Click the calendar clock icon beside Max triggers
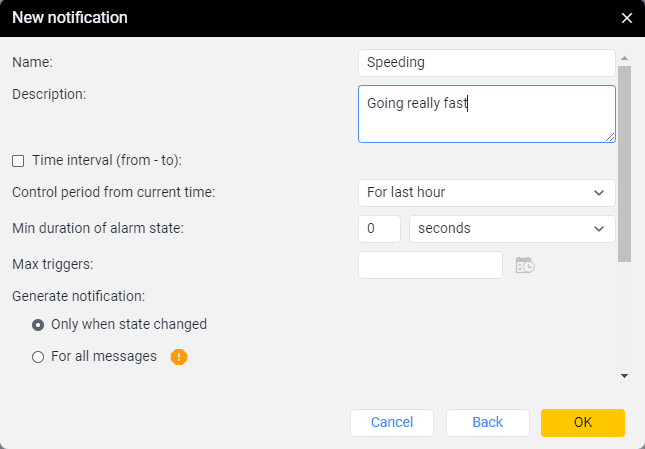645x449 pixels. [525, 265]
